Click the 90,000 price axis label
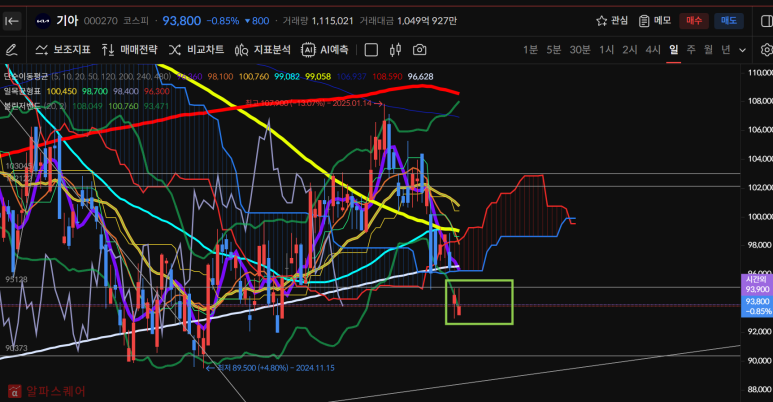Screen dimensions: 773x402 (x=760, y=361)
